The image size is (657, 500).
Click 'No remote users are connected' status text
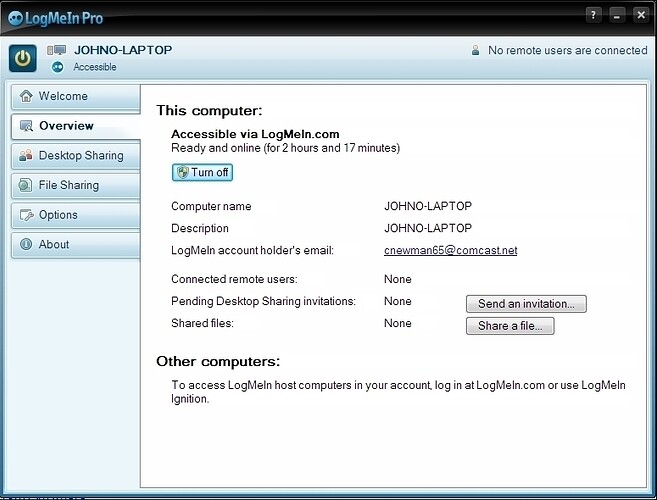point(567,51)
